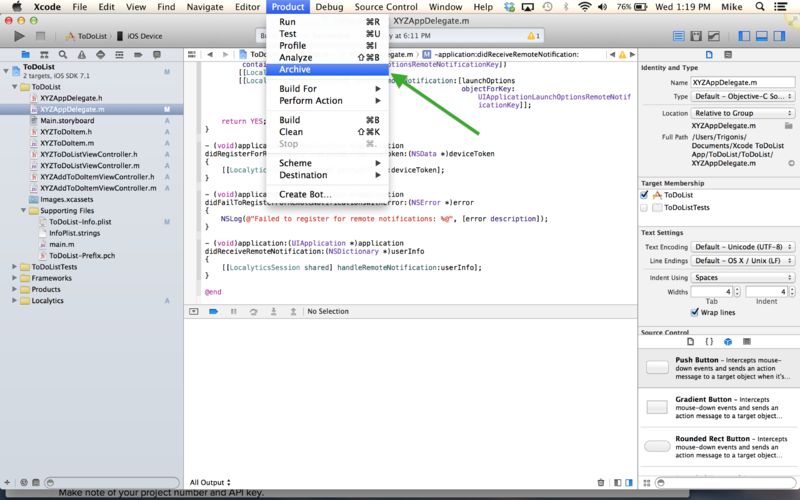Click the Step Over debug button
The image size is (800, 500).
click(253, 311)
